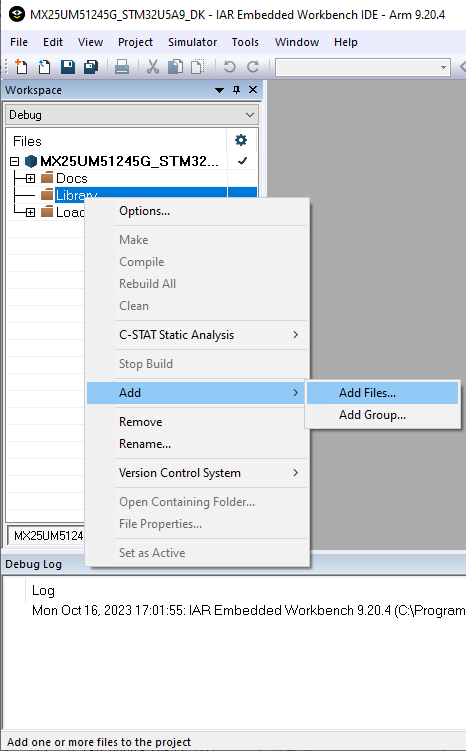Viewport: 466px width, 751px height.
Task: Click the gear icon in Files header
Action: (241, 140)
